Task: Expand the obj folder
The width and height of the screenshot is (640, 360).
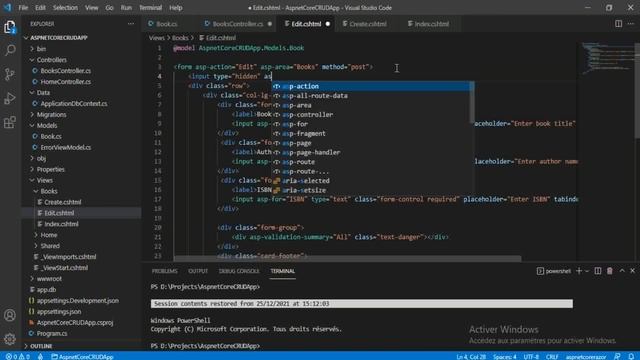Action: [x=41, y=158]
